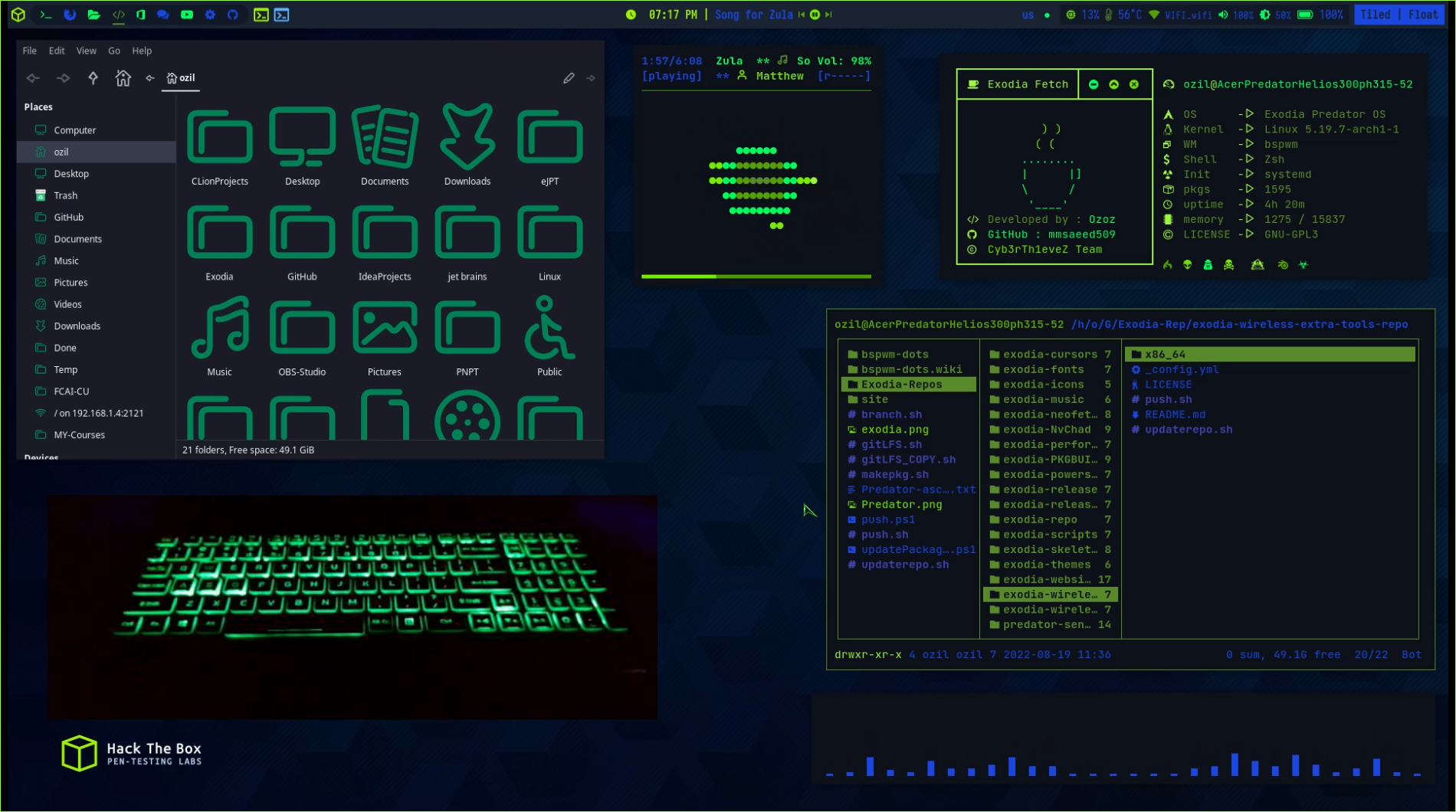The image size is (1456, 812).
Task: Open the code editor launcher in top bar
Action: 119,15
